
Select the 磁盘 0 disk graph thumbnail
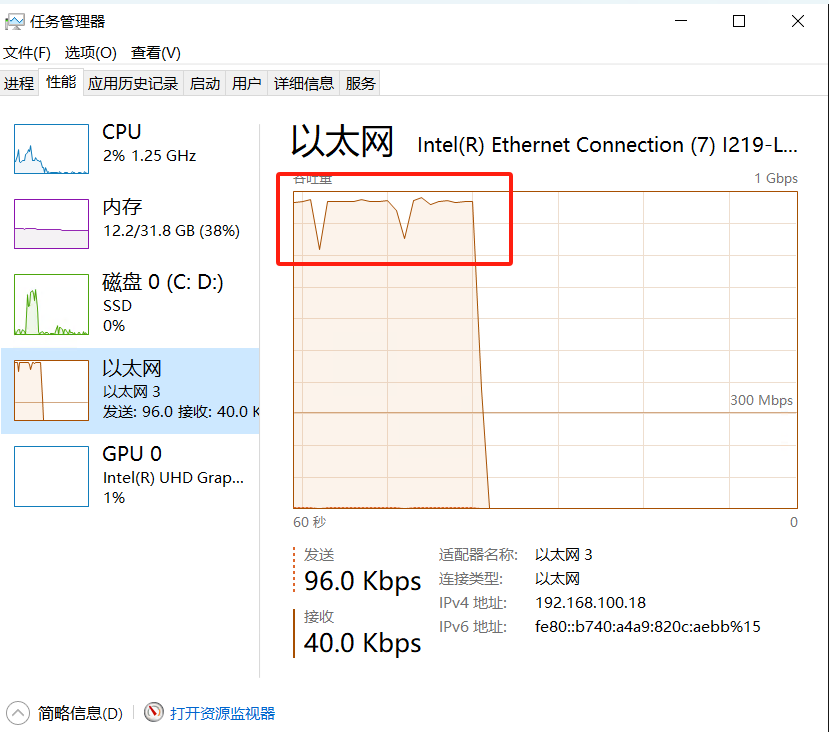click(x=50, y=303)
